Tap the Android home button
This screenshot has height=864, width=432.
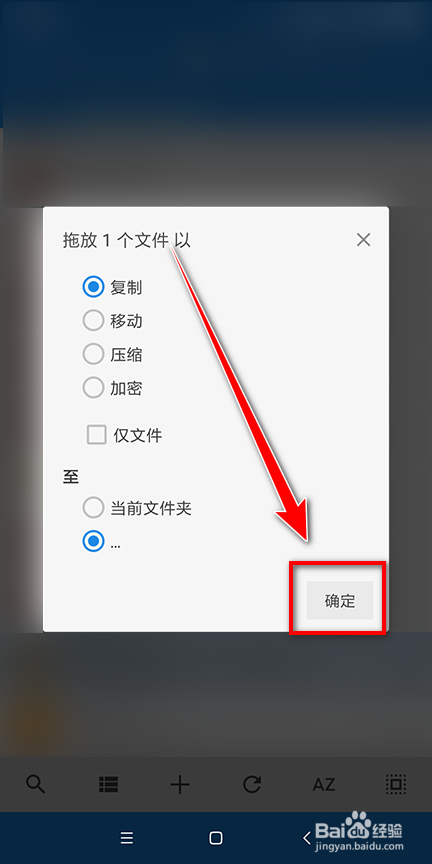pos(216,838)
